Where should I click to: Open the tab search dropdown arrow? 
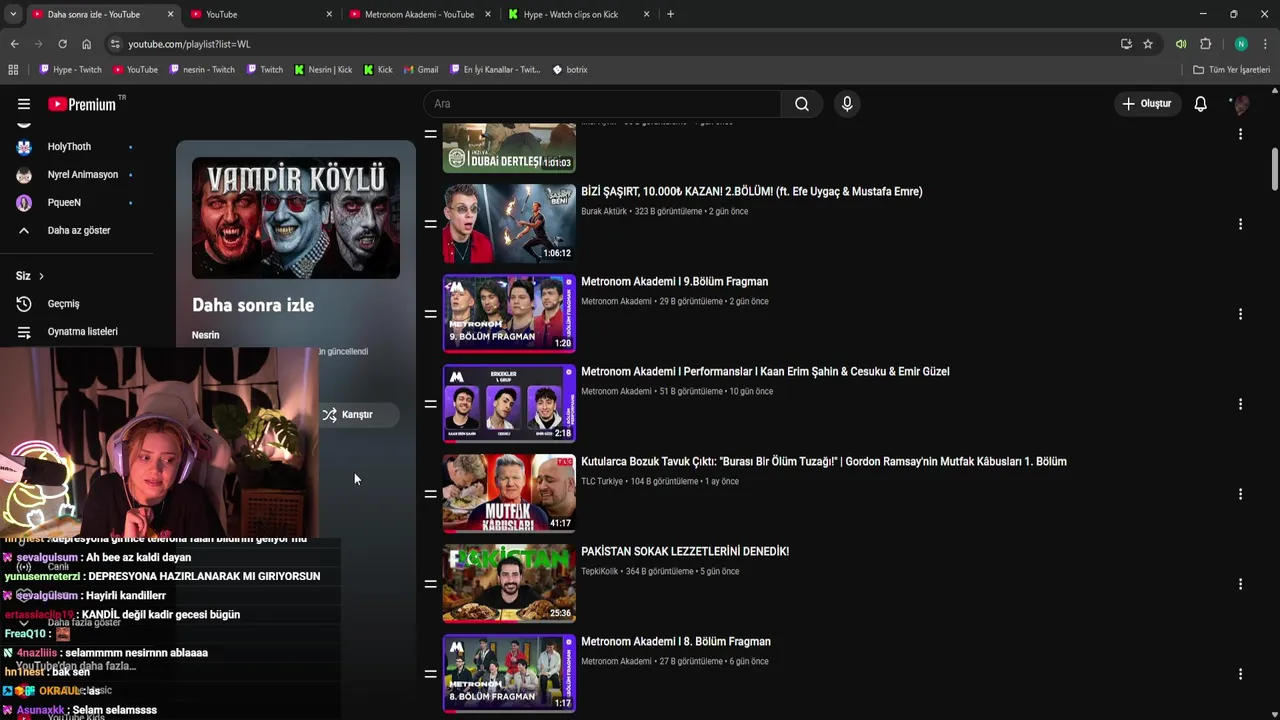pyautogui.click(x=13, y=14)
